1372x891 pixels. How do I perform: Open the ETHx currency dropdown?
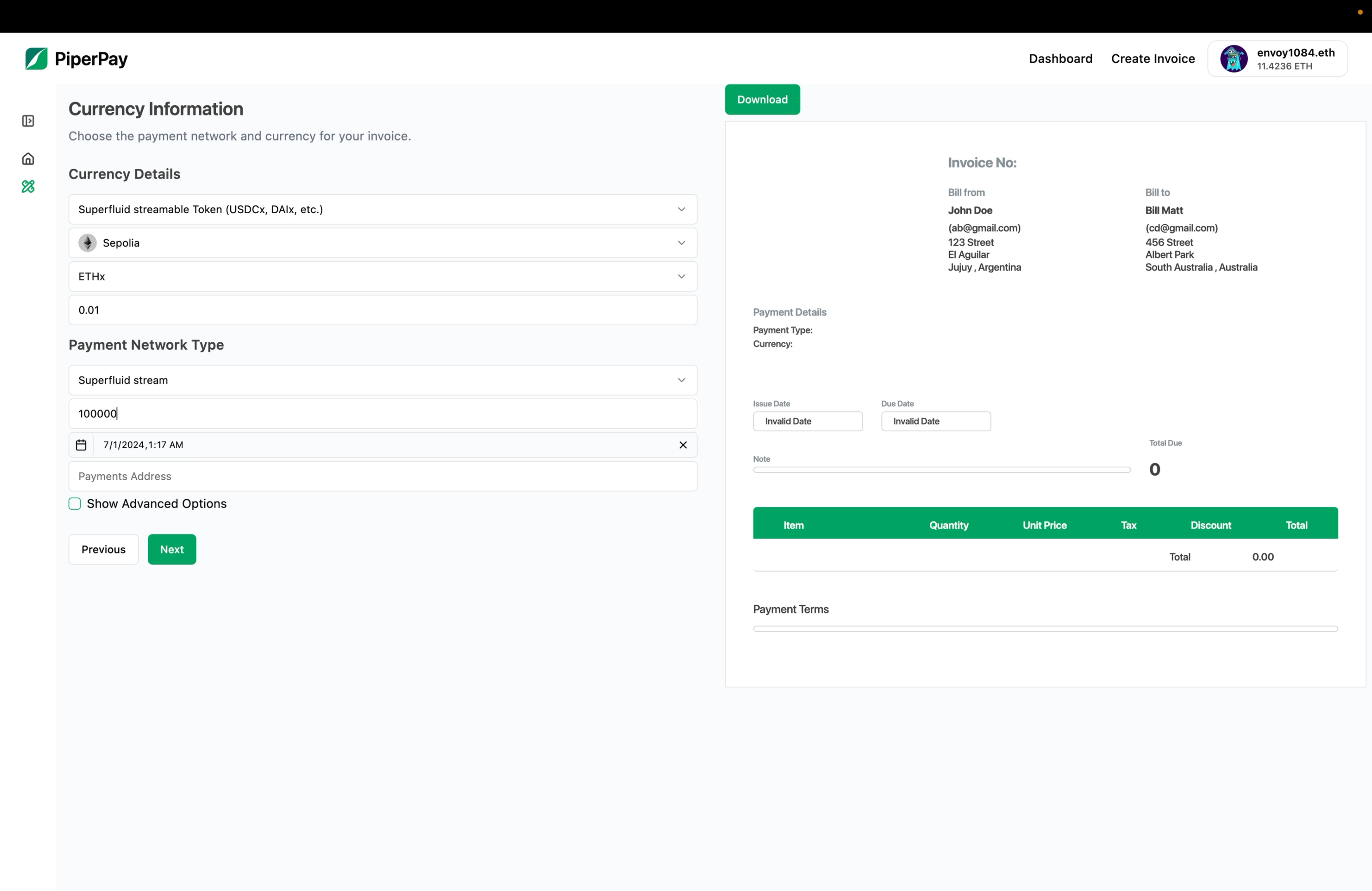tap(681, 277)
